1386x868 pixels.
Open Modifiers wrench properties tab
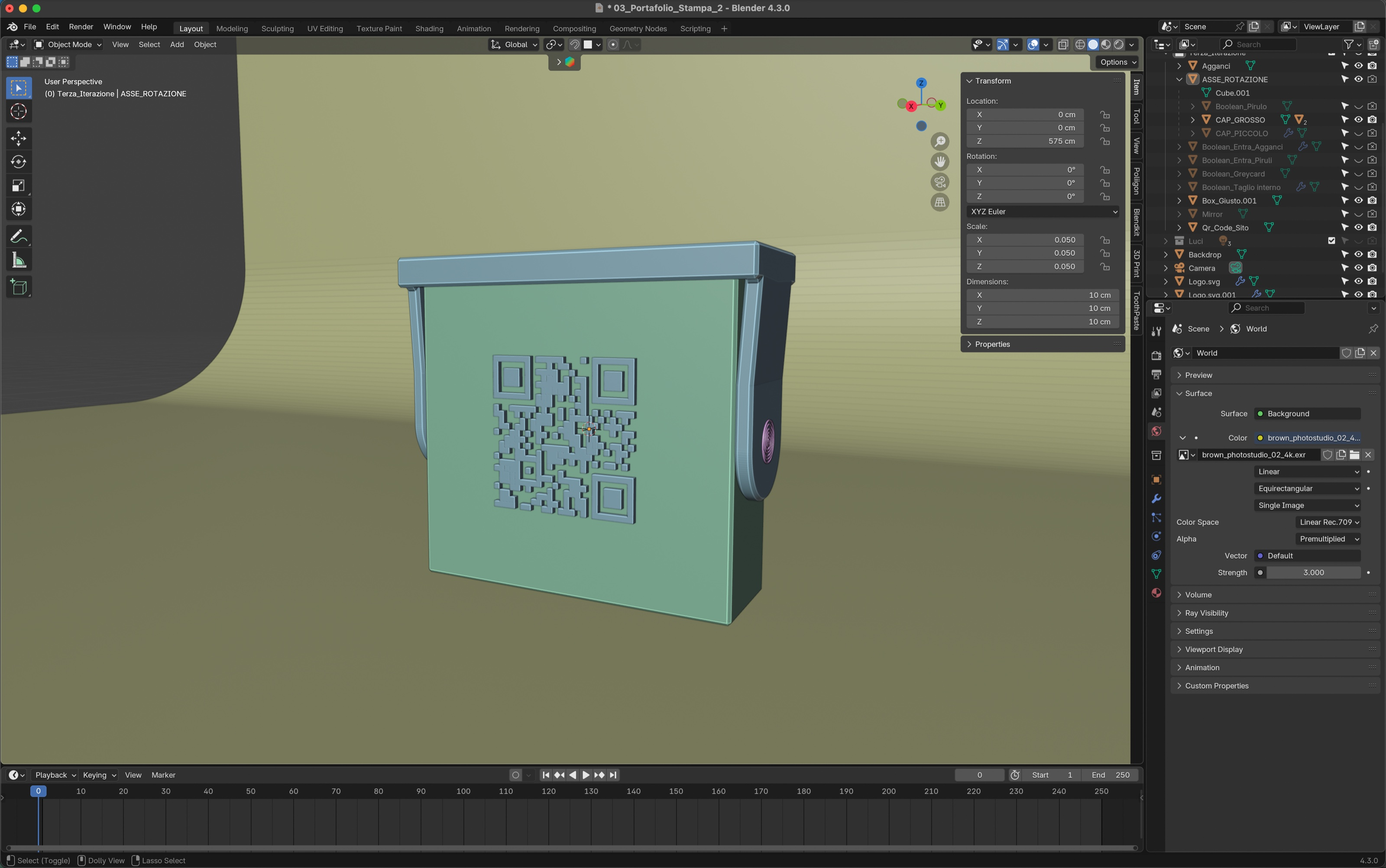[x=1156, y=498]
